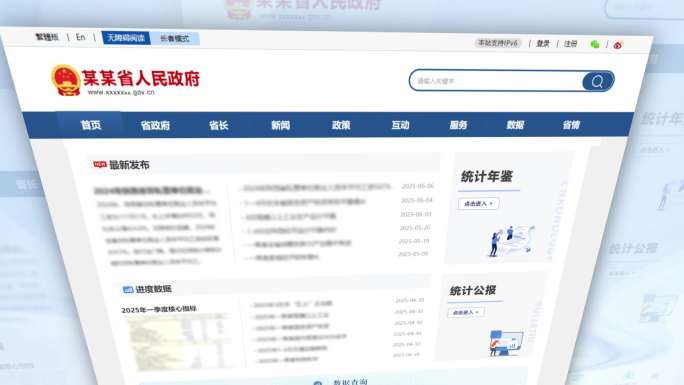684x385 pixels.
Task: Click 点击进入 under 统计公报
Action: 466,313
